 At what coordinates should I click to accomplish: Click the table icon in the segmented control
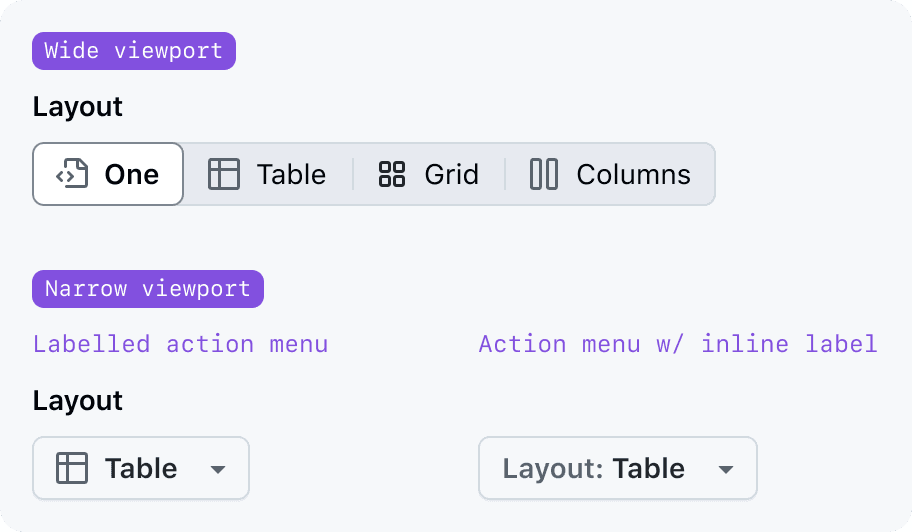224,174
